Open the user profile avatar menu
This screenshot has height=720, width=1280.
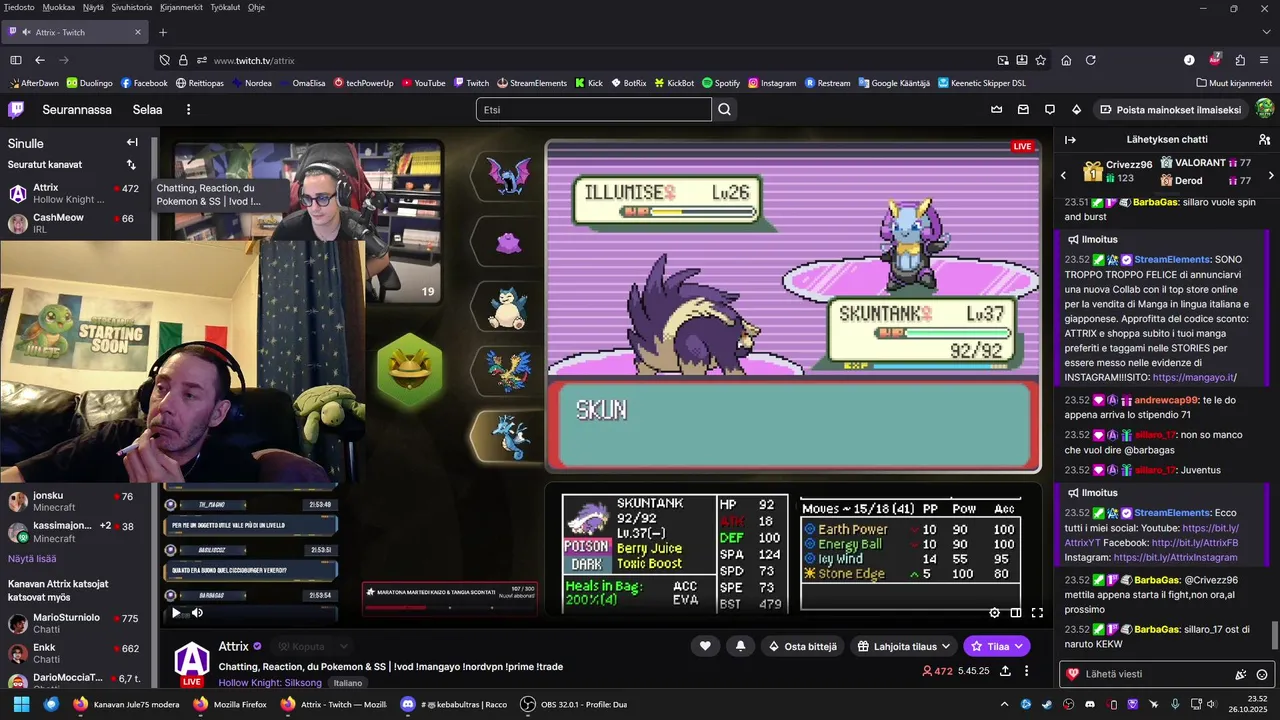pos(1264,109)
